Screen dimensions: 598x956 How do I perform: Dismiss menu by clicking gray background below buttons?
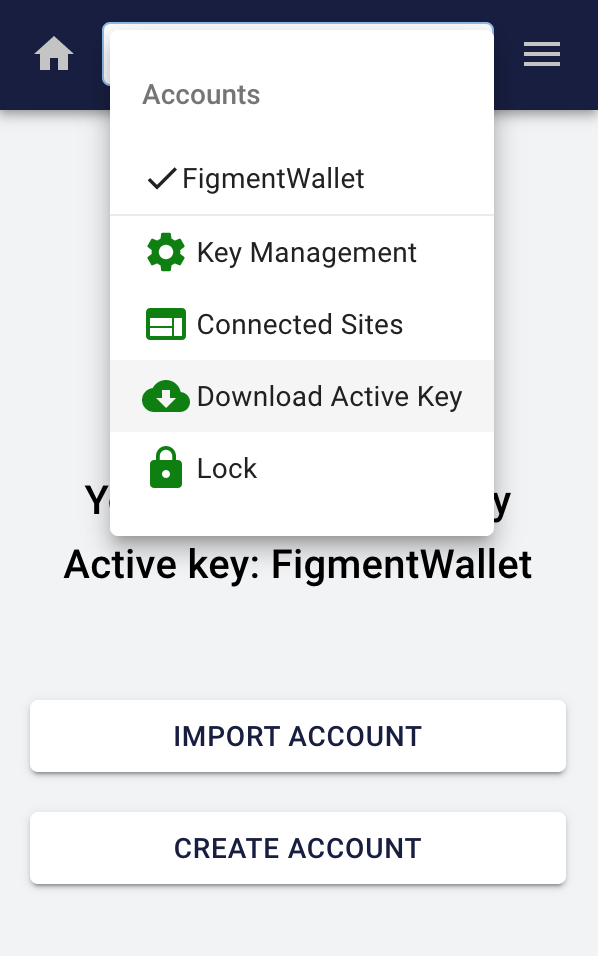[x=298, y=921]
